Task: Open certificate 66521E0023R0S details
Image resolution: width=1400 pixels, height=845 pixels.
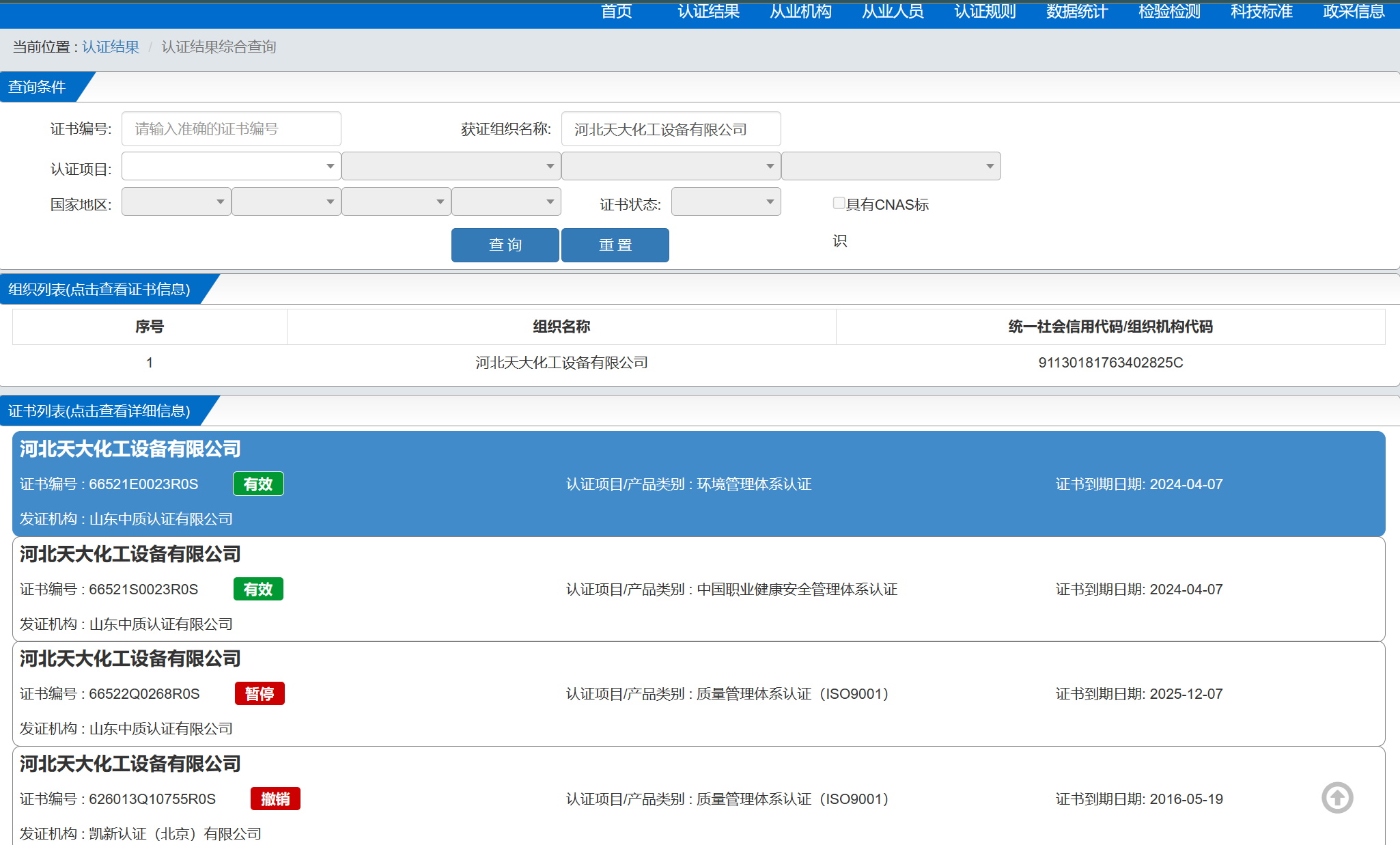Action: click(699, 484)
